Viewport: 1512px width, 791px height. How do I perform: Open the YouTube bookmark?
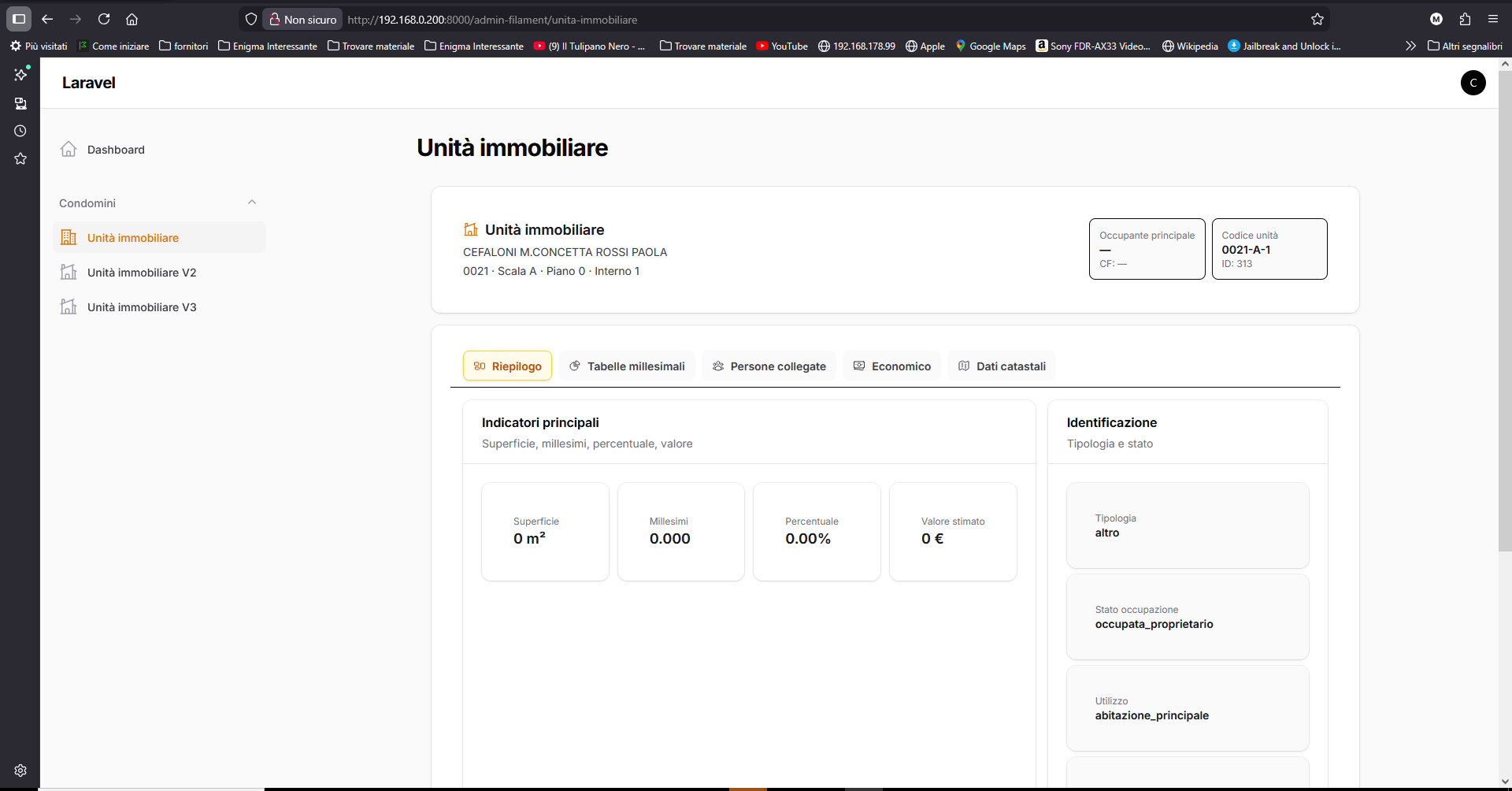tap(781, 46)
